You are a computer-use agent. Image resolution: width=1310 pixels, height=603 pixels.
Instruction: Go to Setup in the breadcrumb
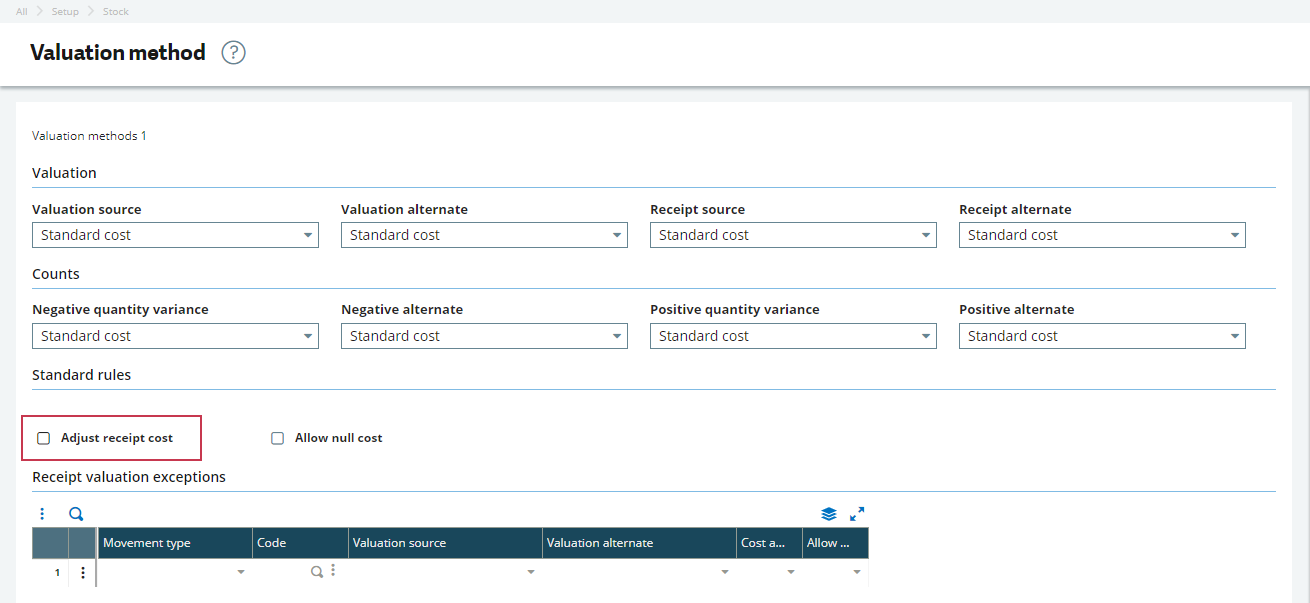pos(65,12)
